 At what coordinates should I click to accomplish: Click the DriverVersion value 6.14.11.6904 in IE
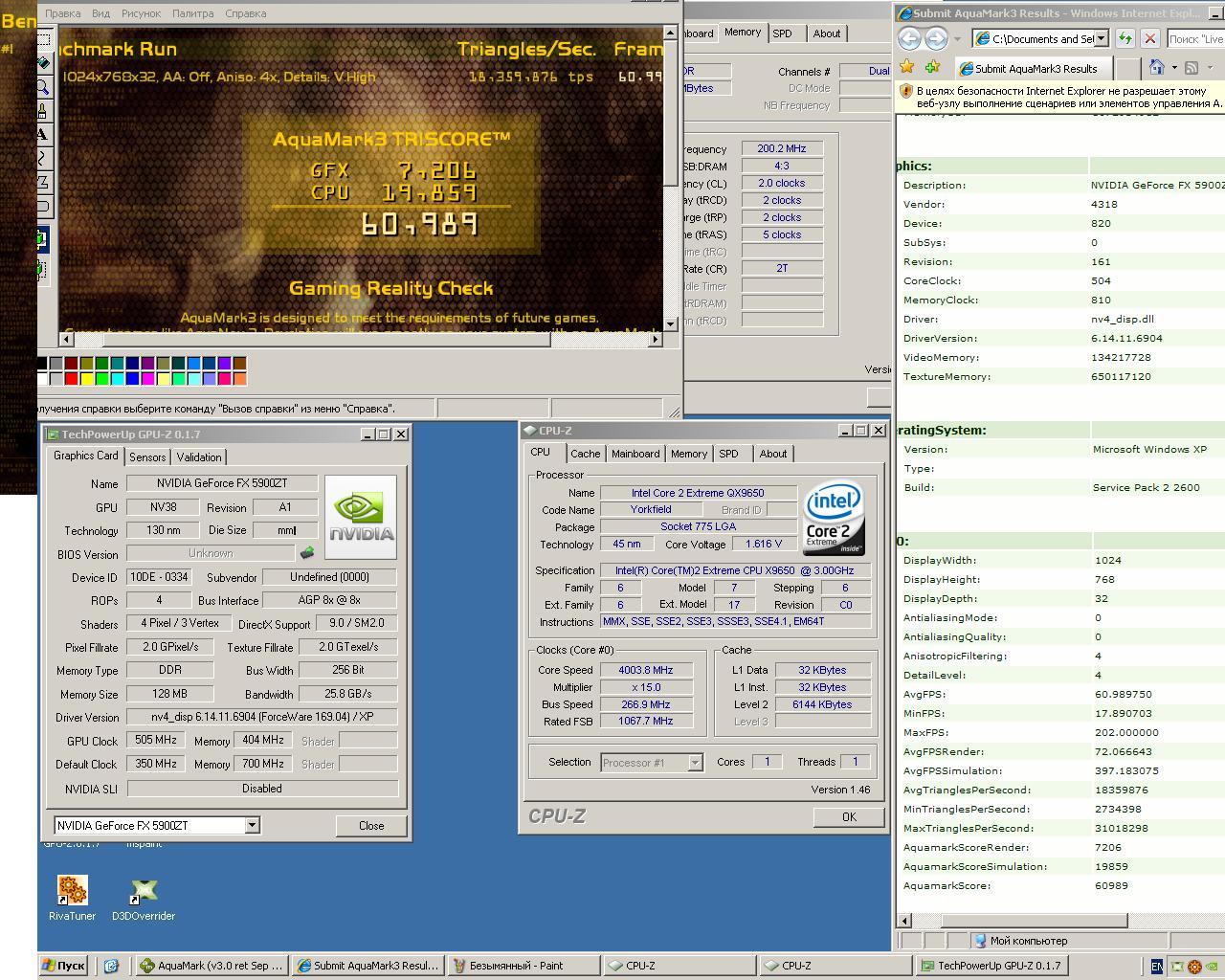coord(1126,338)
